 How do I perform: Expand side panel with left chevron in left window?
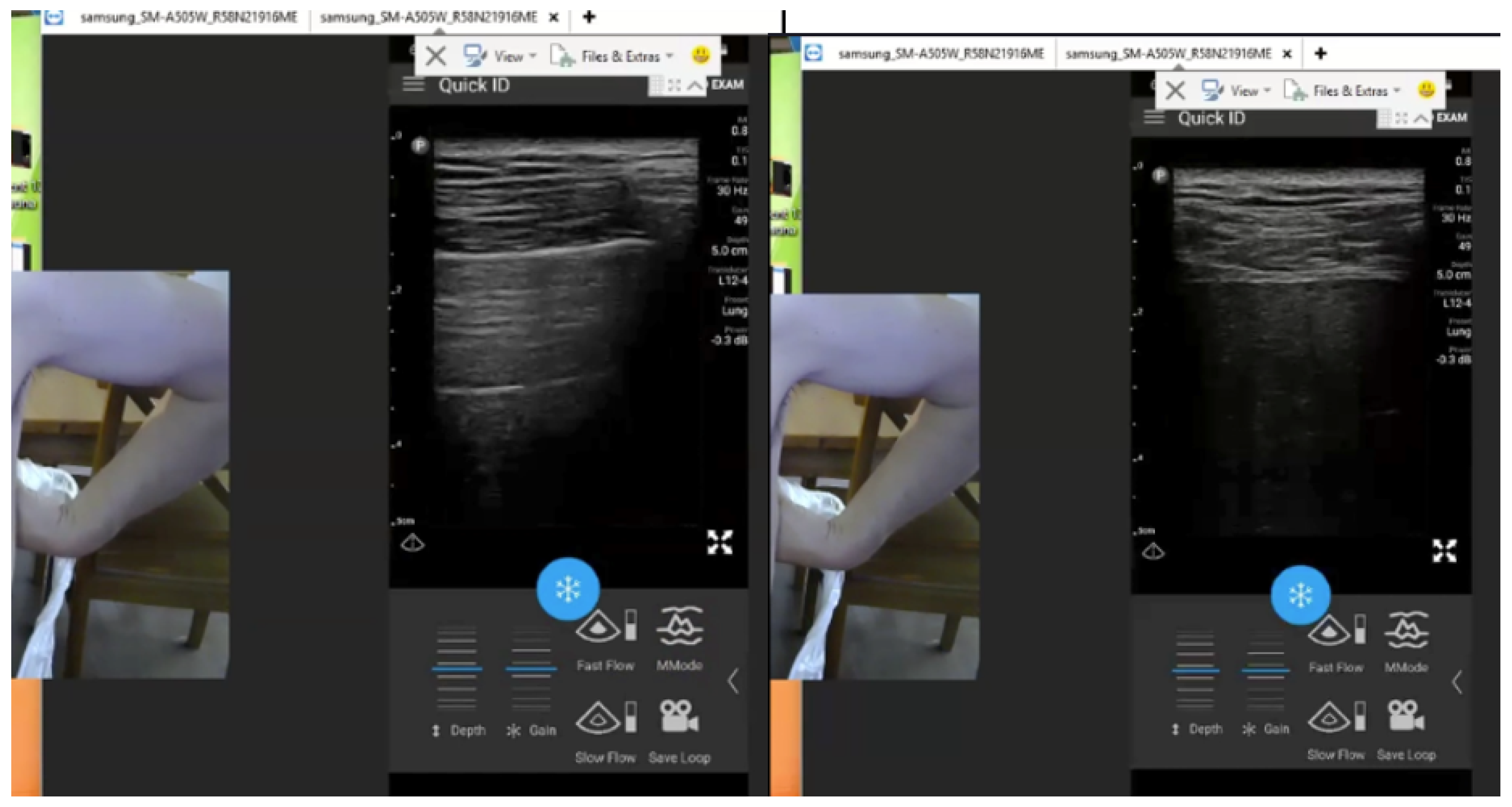[733, 681]
